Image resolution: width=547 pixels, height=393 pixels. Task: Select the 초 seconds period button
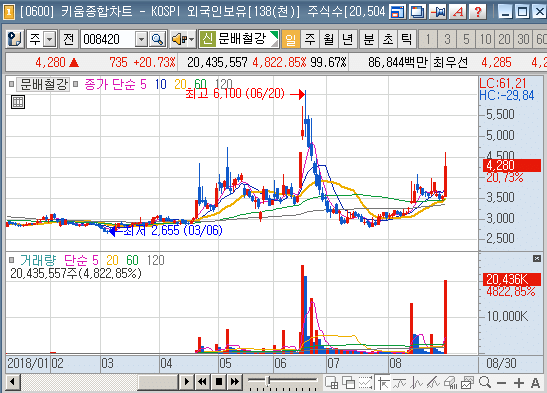[x=388, y=39]
